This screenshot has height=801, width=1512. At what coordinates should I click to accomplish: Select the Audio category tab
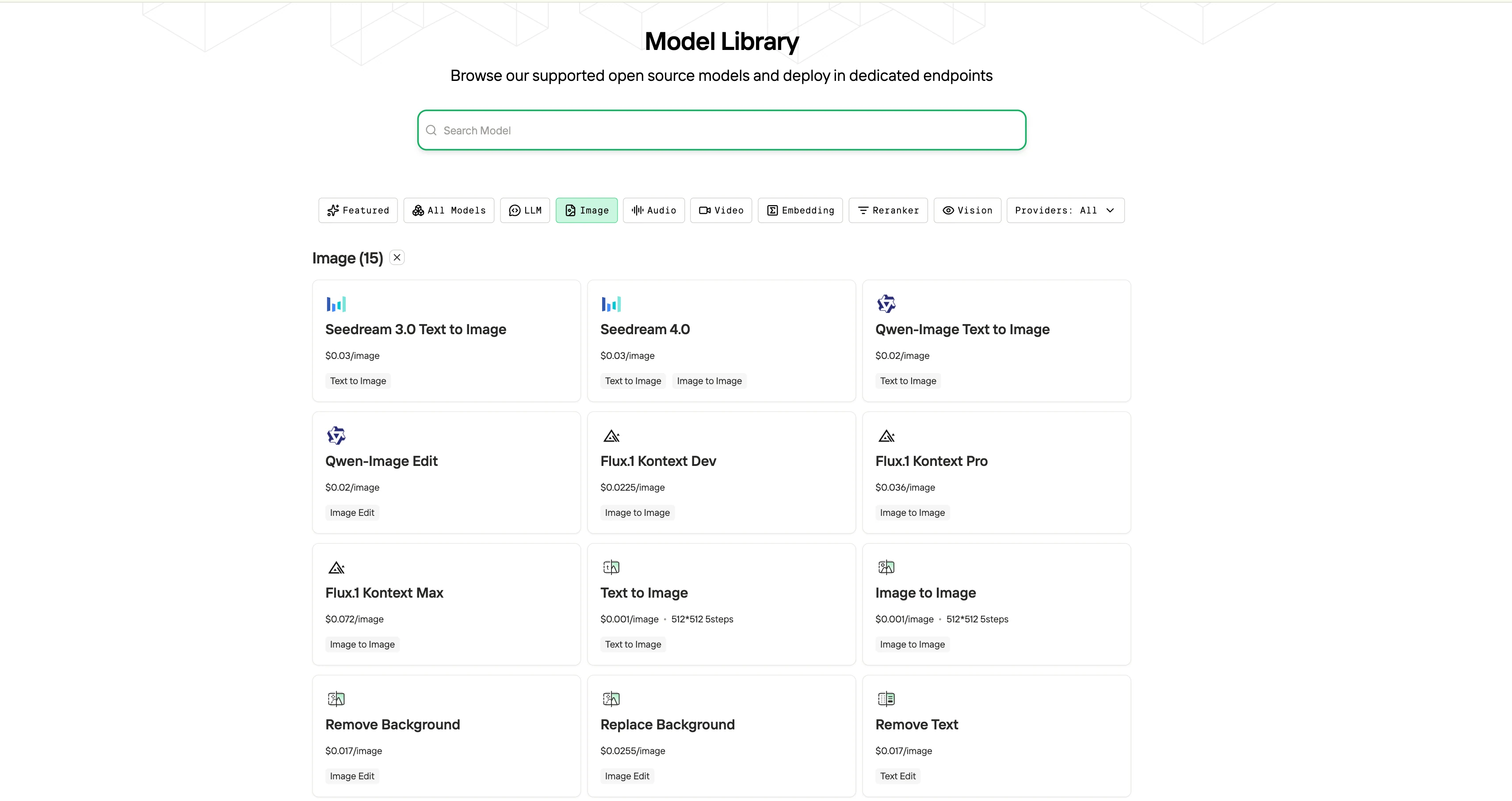pos(654,210)
